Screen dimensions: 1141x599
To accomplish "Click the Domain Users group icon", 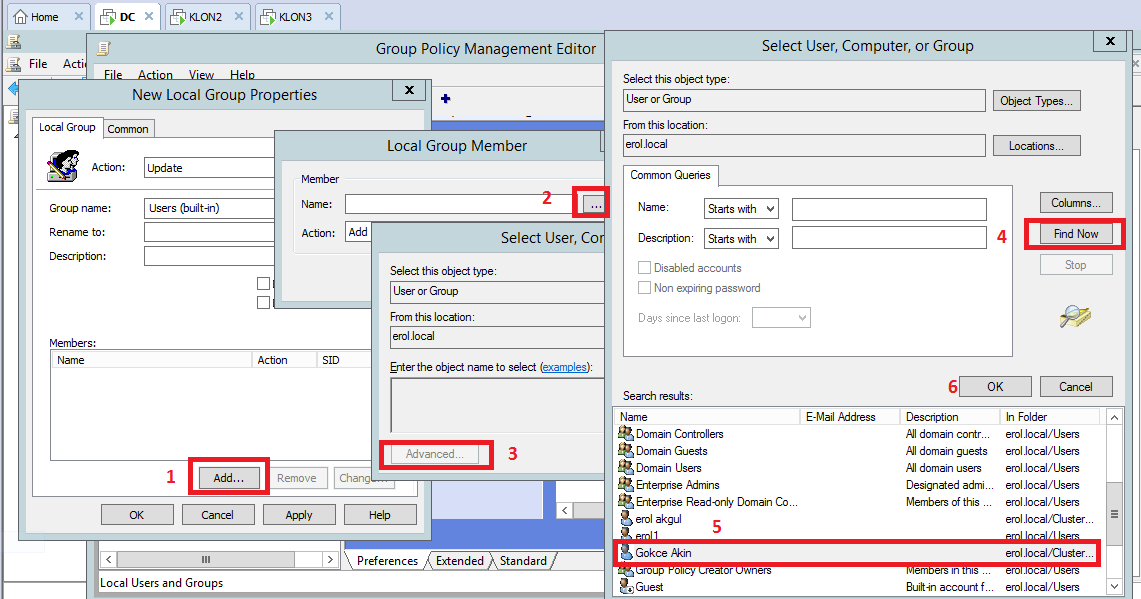I will coord(626,468).
